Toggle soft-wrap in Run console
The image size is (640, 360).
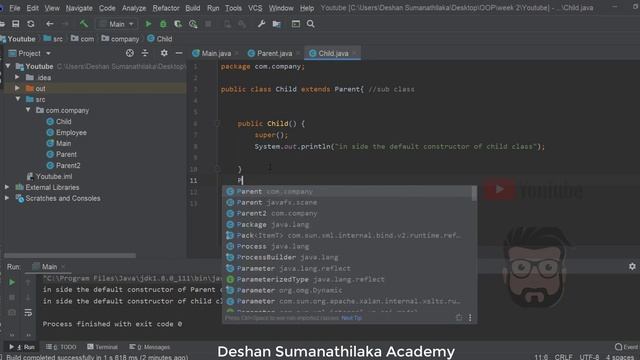[28, 313]
